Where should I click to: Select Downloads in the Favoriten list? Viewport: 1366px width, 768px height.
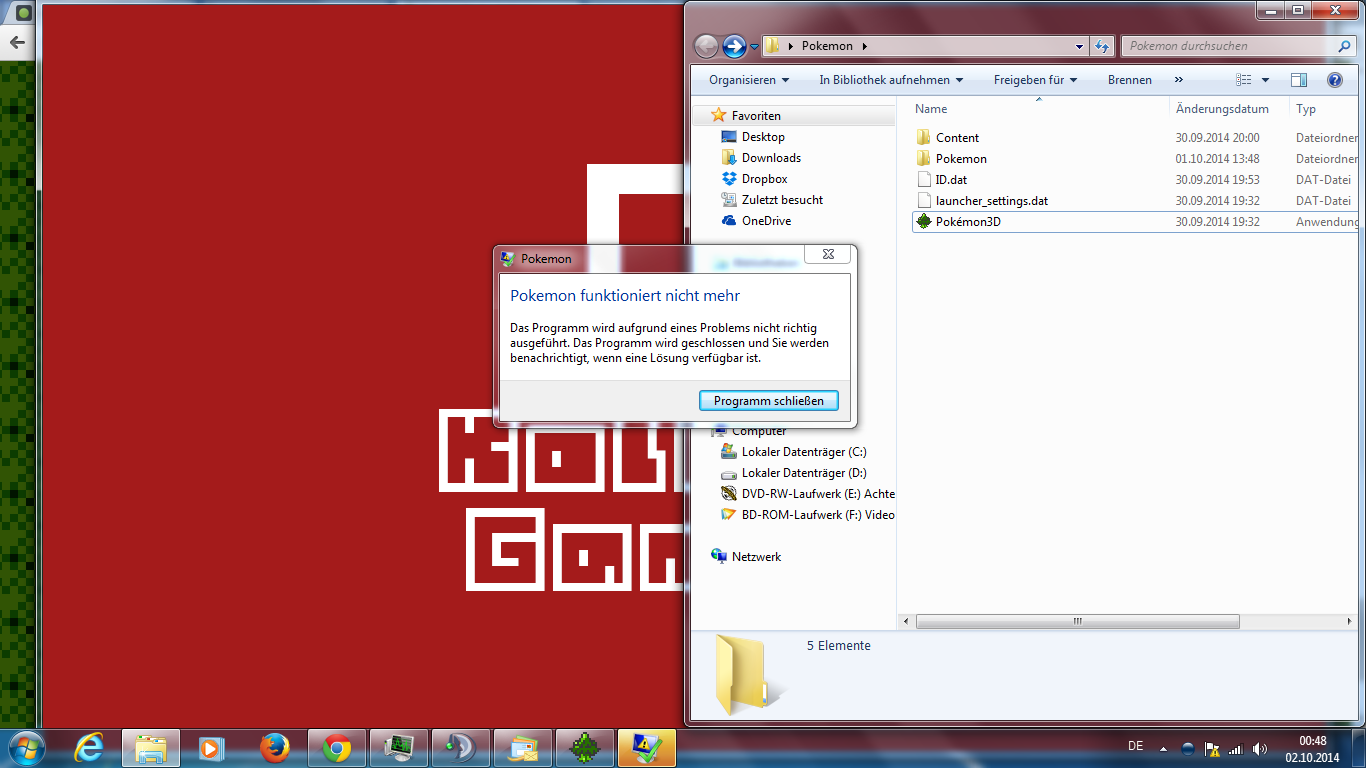tap(770, 158)
